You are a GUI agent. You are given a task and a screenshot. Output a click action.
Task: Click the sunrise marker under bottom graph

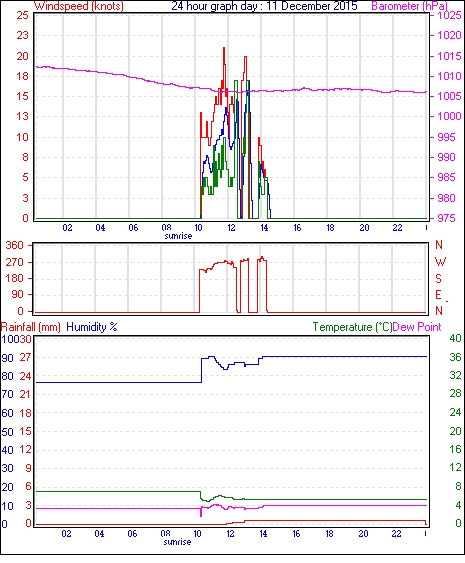177,542
